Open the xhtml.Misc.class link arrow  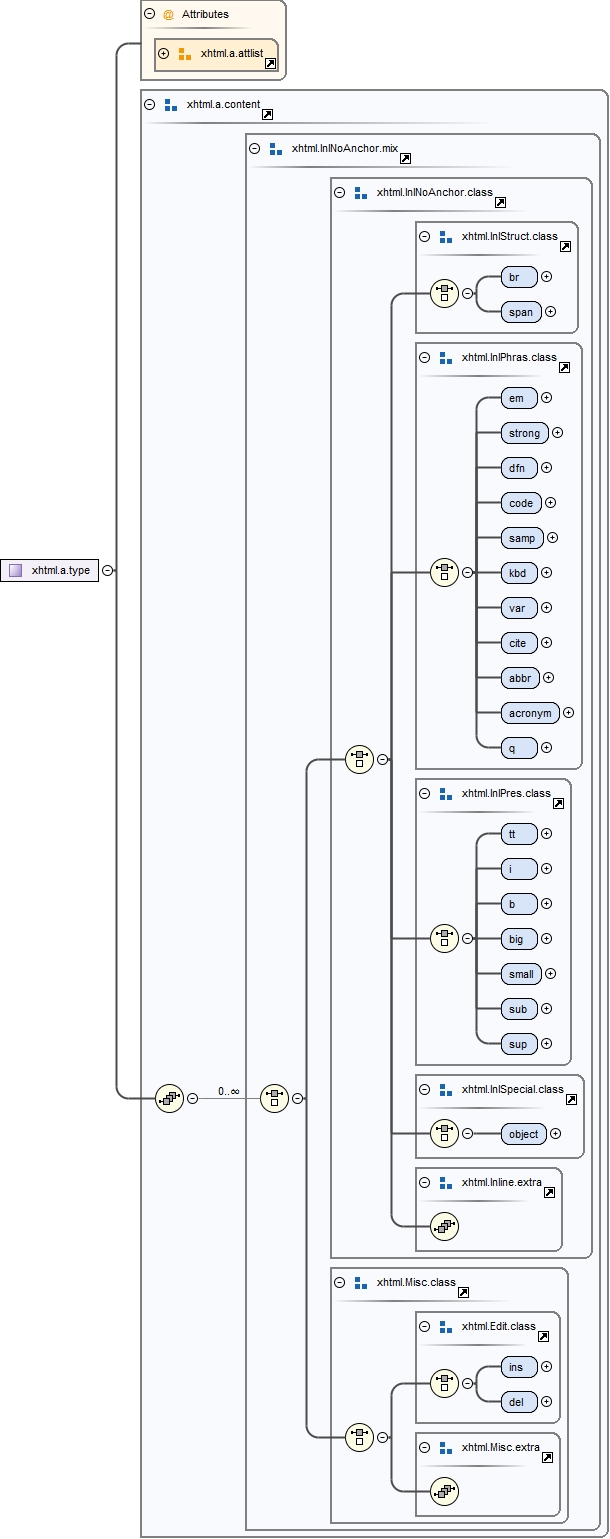click(x=463, y=1292)
